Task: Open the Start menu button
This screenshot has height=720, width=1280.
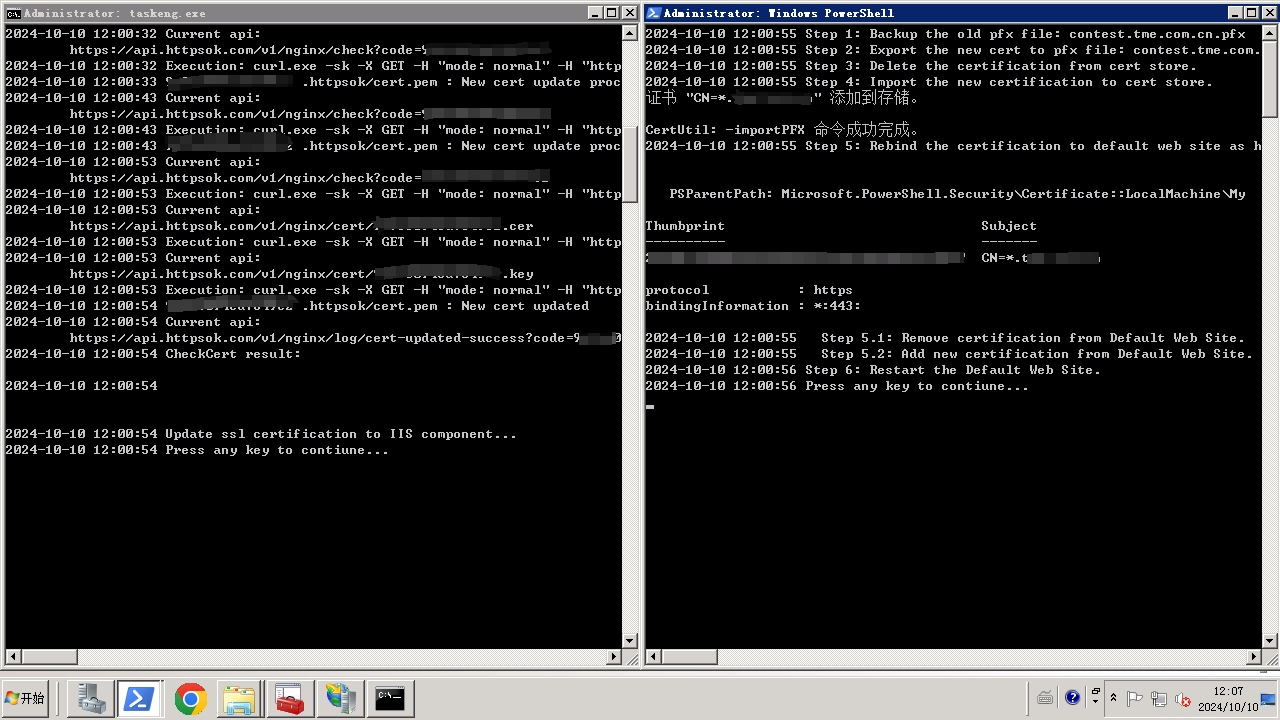Action: click(26, 698)
